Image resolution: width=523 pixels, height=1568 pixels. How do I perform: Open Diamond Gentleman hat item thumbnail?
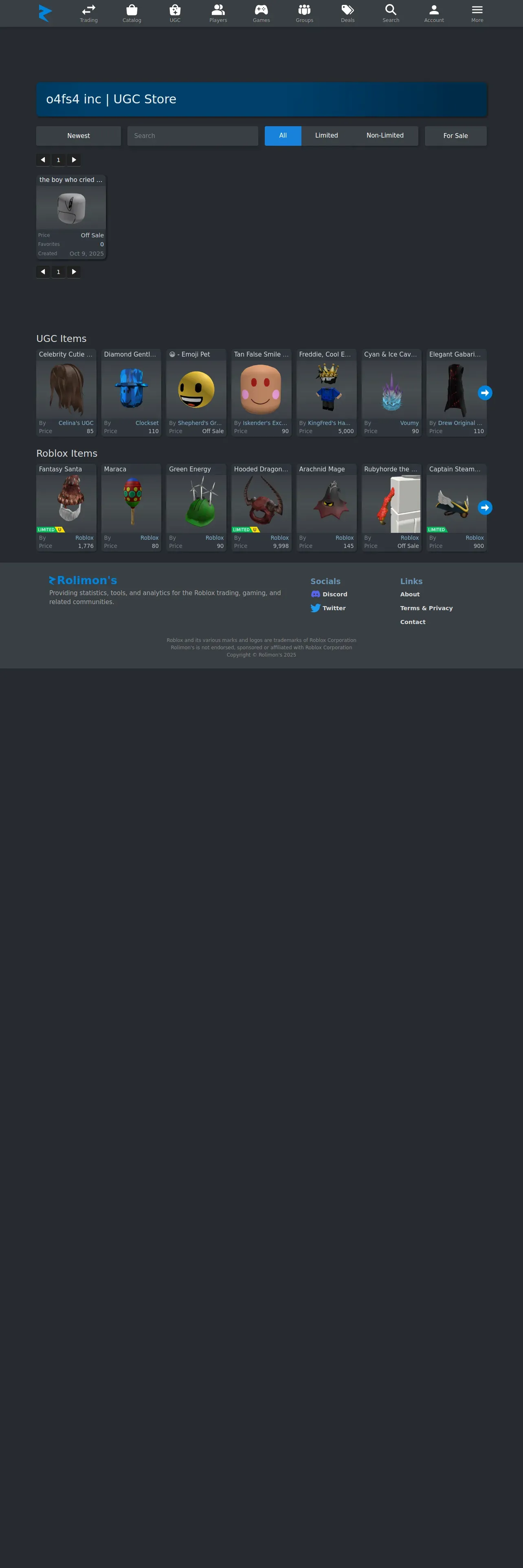132,390
